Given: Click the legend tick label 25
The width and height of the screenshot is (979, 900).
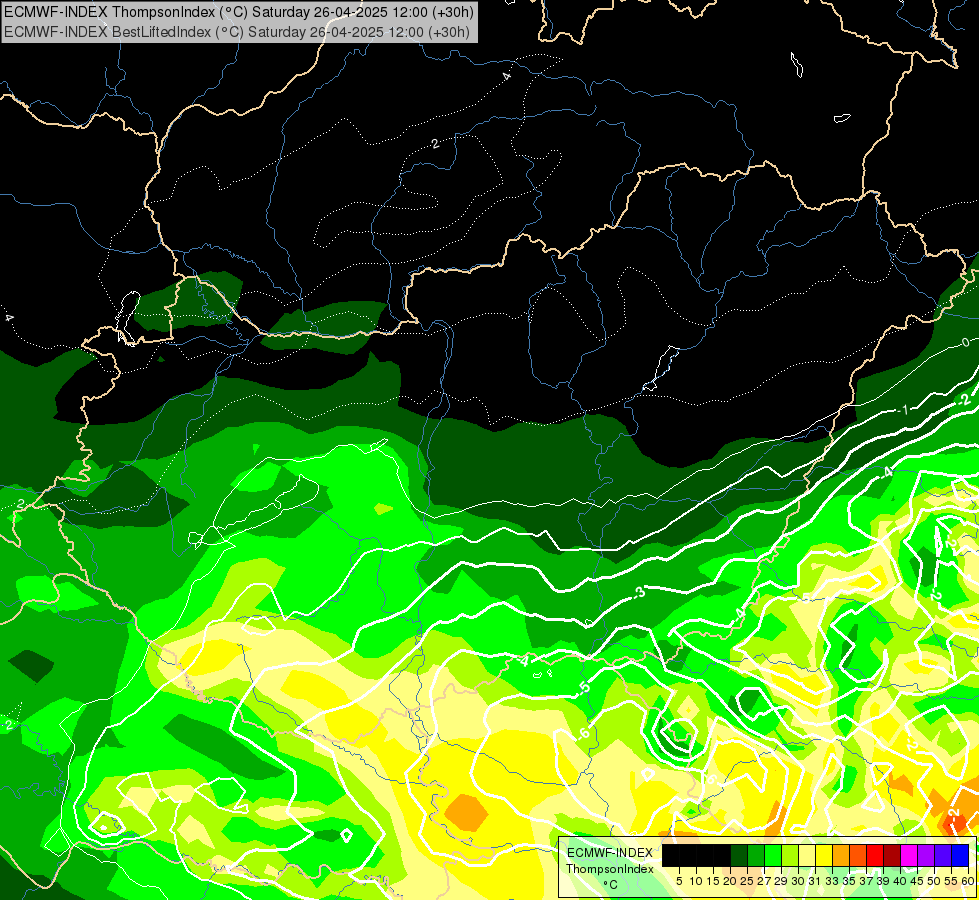Looking at the screenshot, I should (x=747, y=881).
